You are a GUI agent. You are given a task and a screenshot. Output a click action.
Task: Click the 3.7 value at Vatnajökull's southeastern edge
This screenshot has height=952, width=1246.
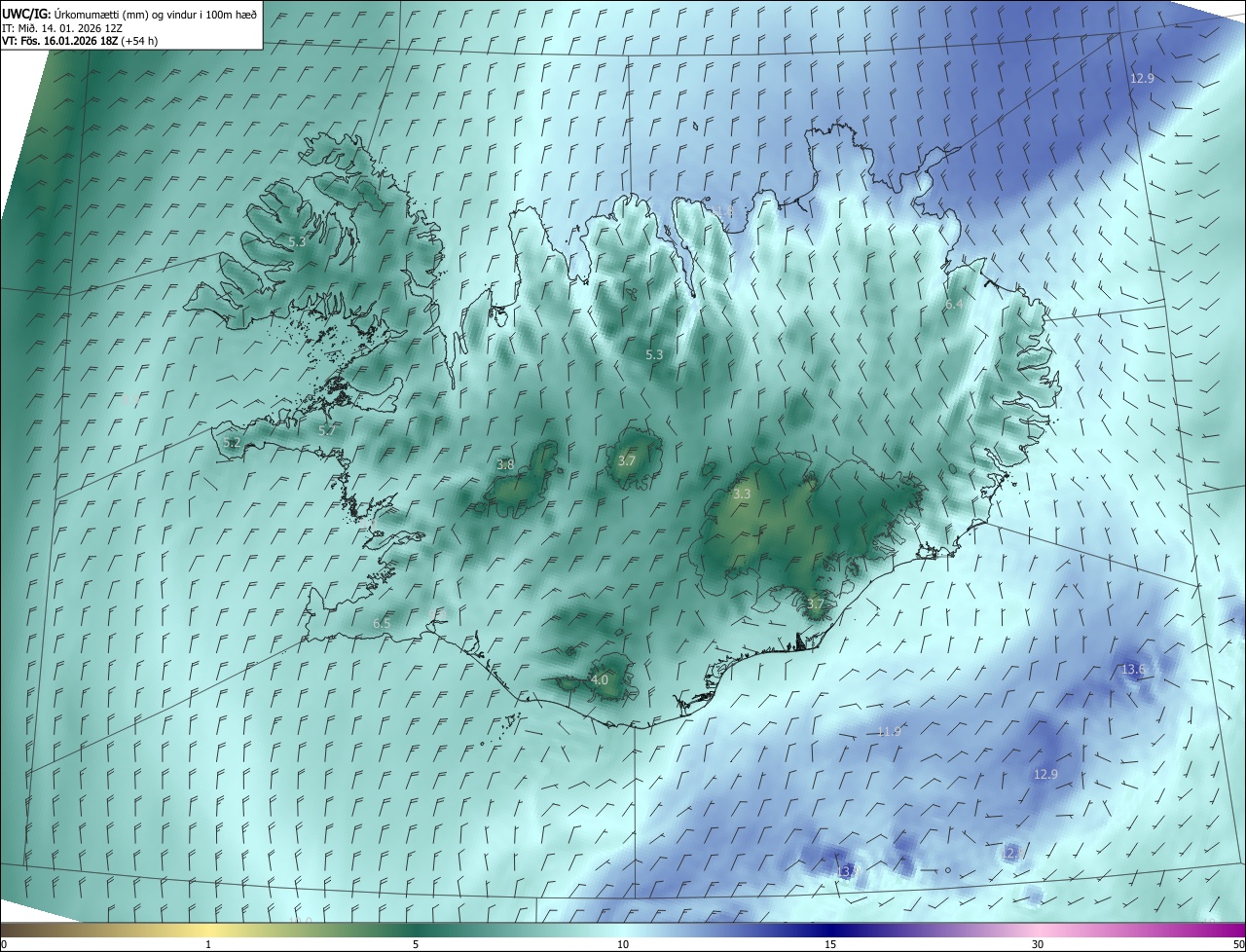pos(815,604)
